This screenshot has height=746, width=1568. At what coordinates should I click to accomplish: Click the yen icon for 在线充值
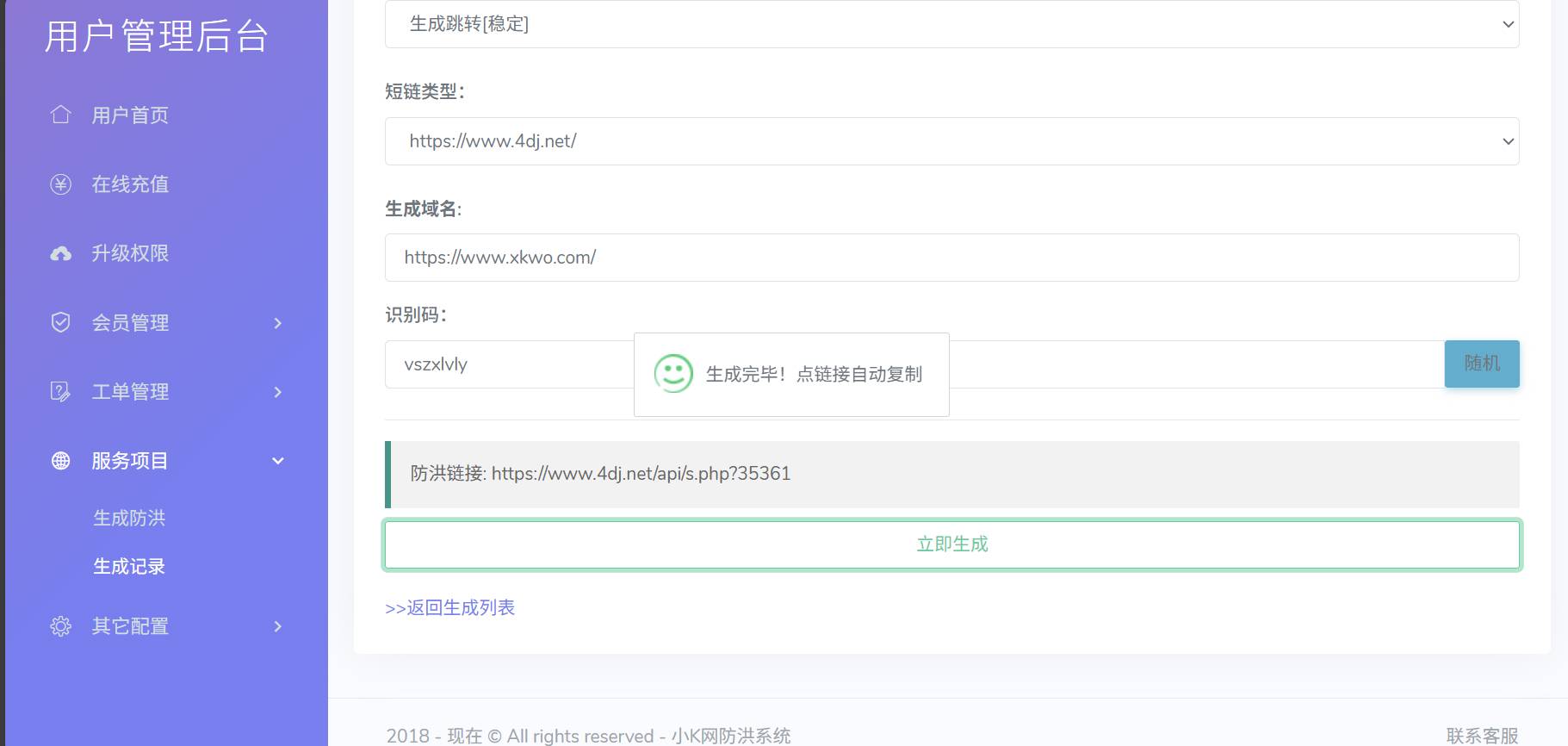(x=60, y=184)
